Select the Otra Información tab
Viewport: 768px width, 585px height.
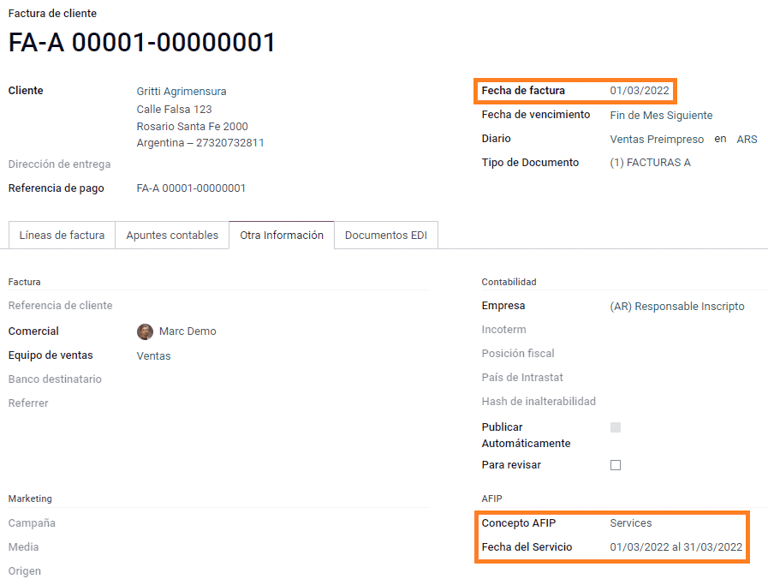point(281,235)
